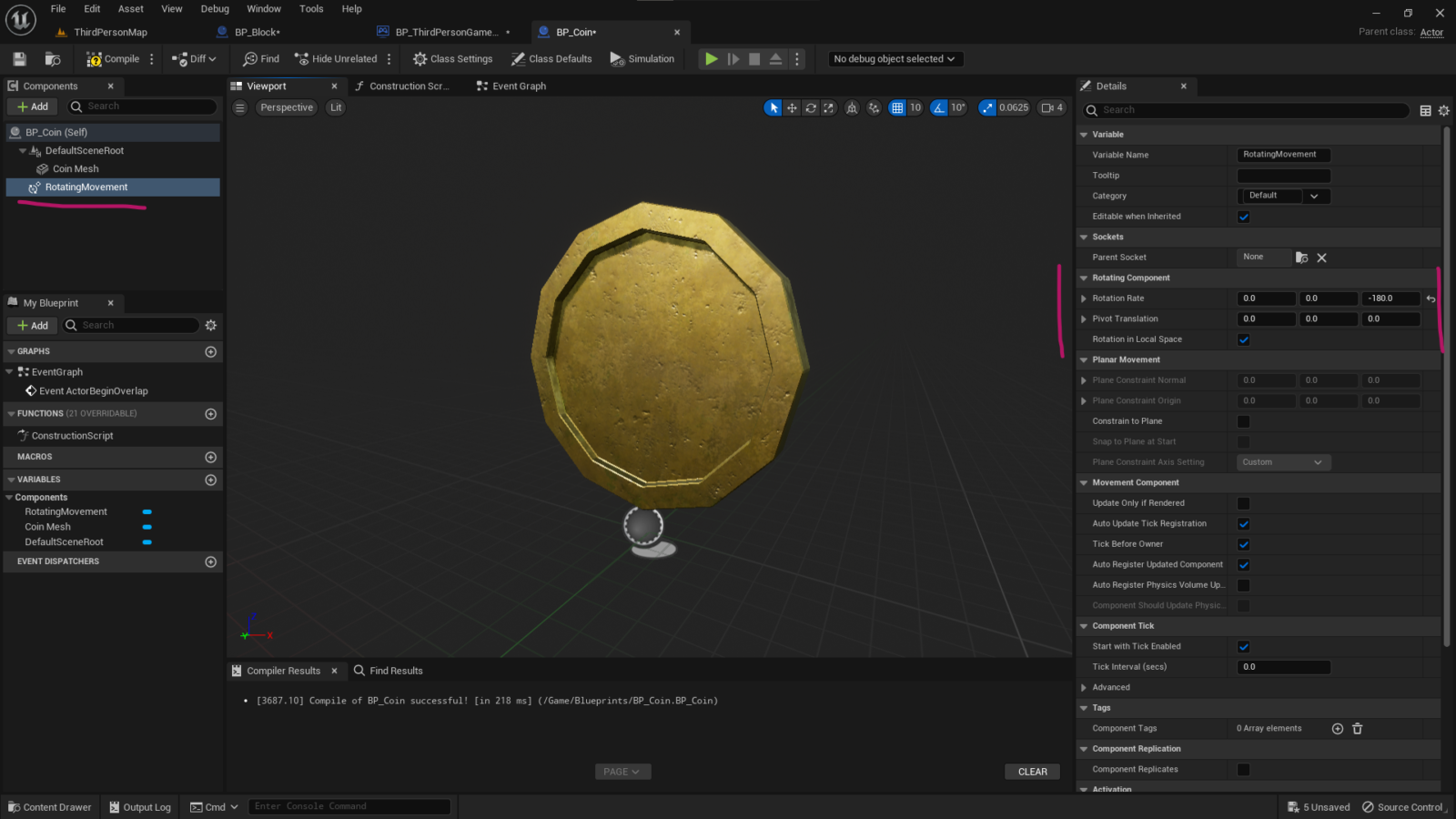Switch to the Event Graph tab
Image resolution: width=1456 pixels, height=819 pixels.
(518, 86)
